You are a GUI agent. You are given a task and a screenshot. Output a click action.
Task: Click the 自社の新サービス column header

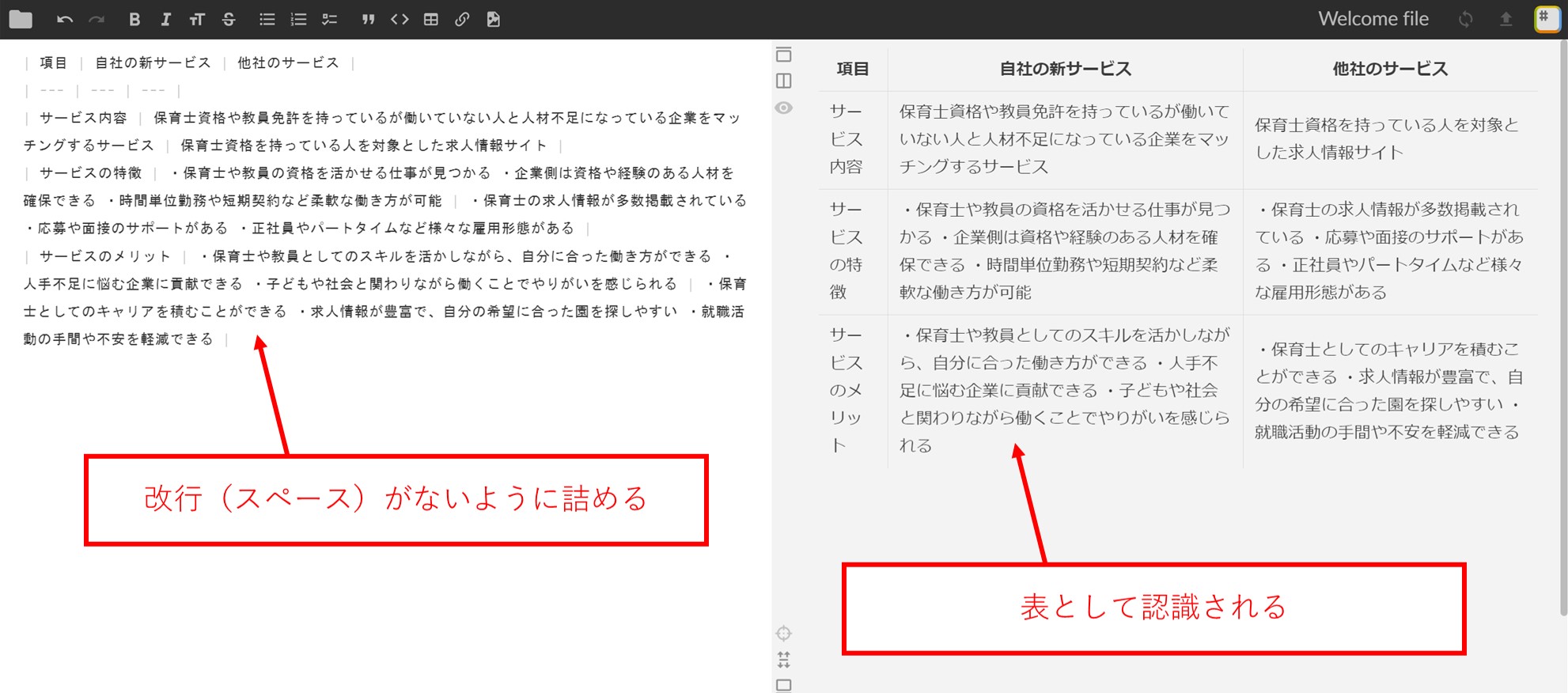(x=1066, y=69)
